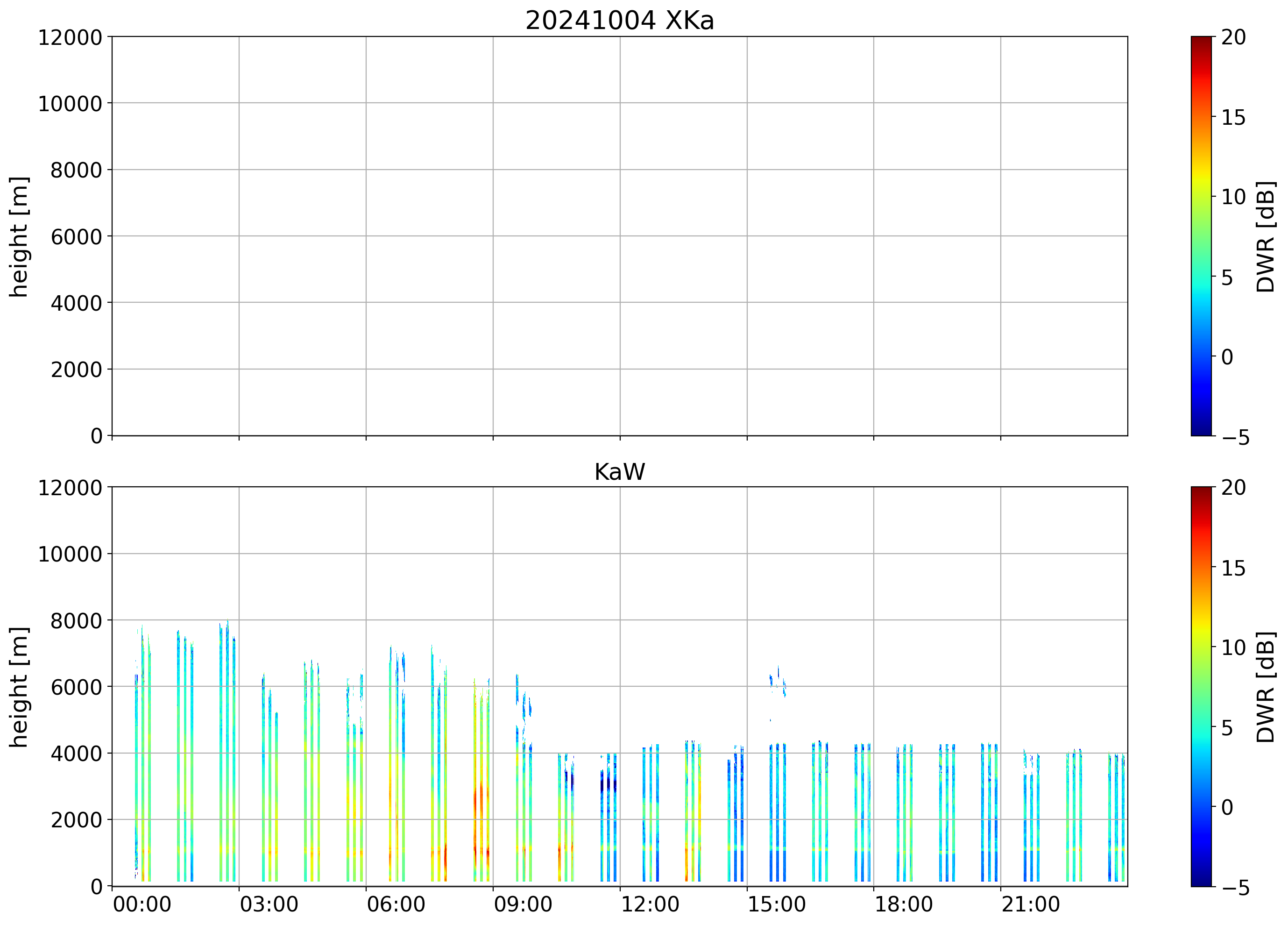Click the bottom colorbar 'DWR [dB]' label

1266,687
